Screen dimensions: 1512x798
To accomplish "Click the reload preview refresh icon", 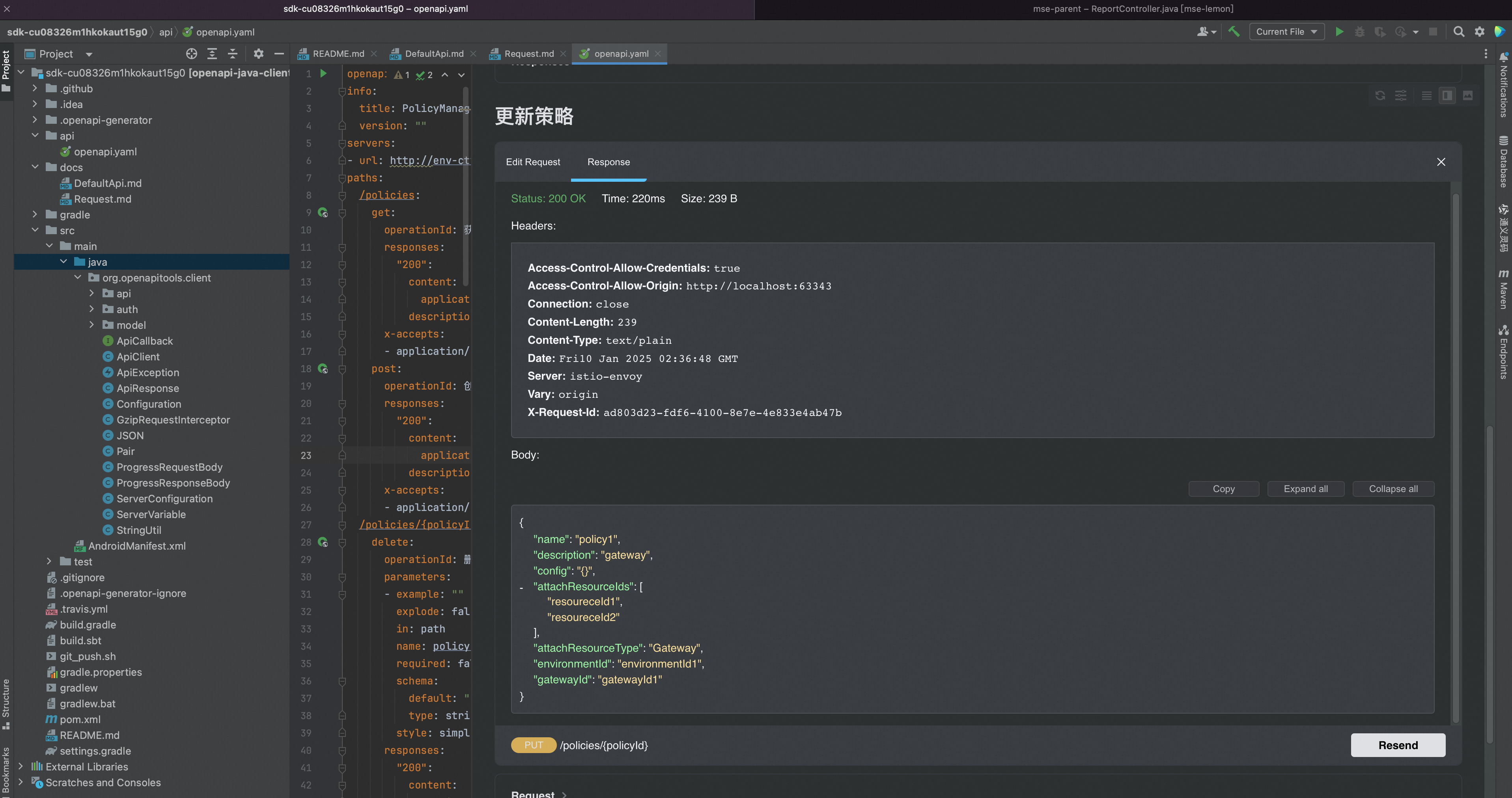I will [1380, 96].
